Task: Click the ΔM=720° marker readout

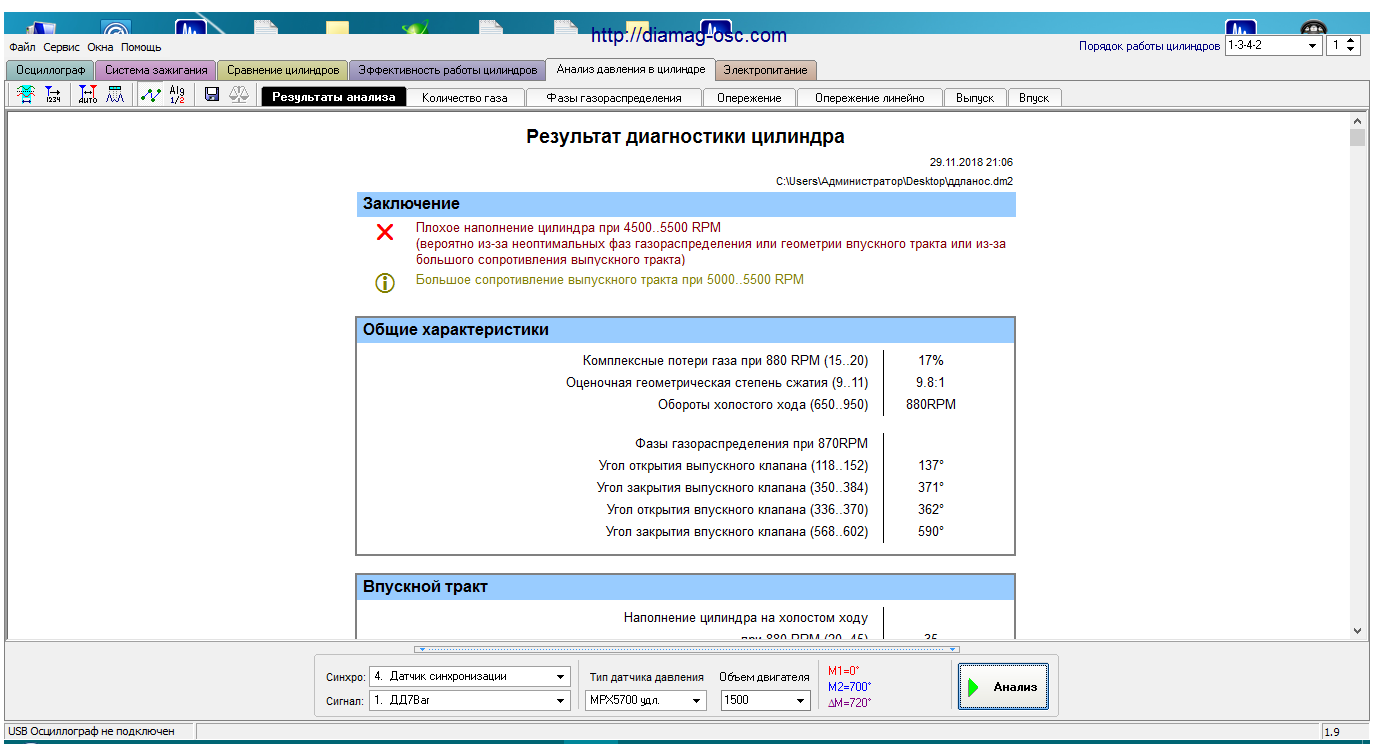Action: point(849,702)
